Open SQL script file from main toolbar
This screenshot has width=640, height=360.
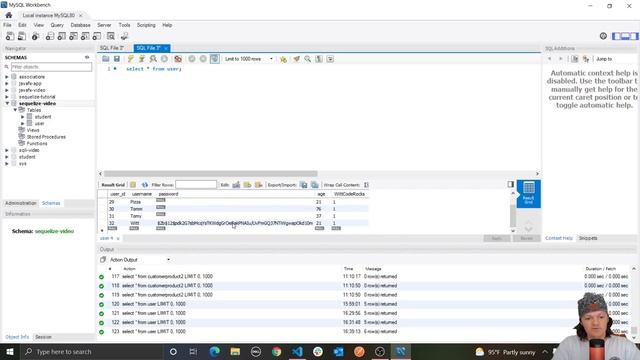point(22,36)
